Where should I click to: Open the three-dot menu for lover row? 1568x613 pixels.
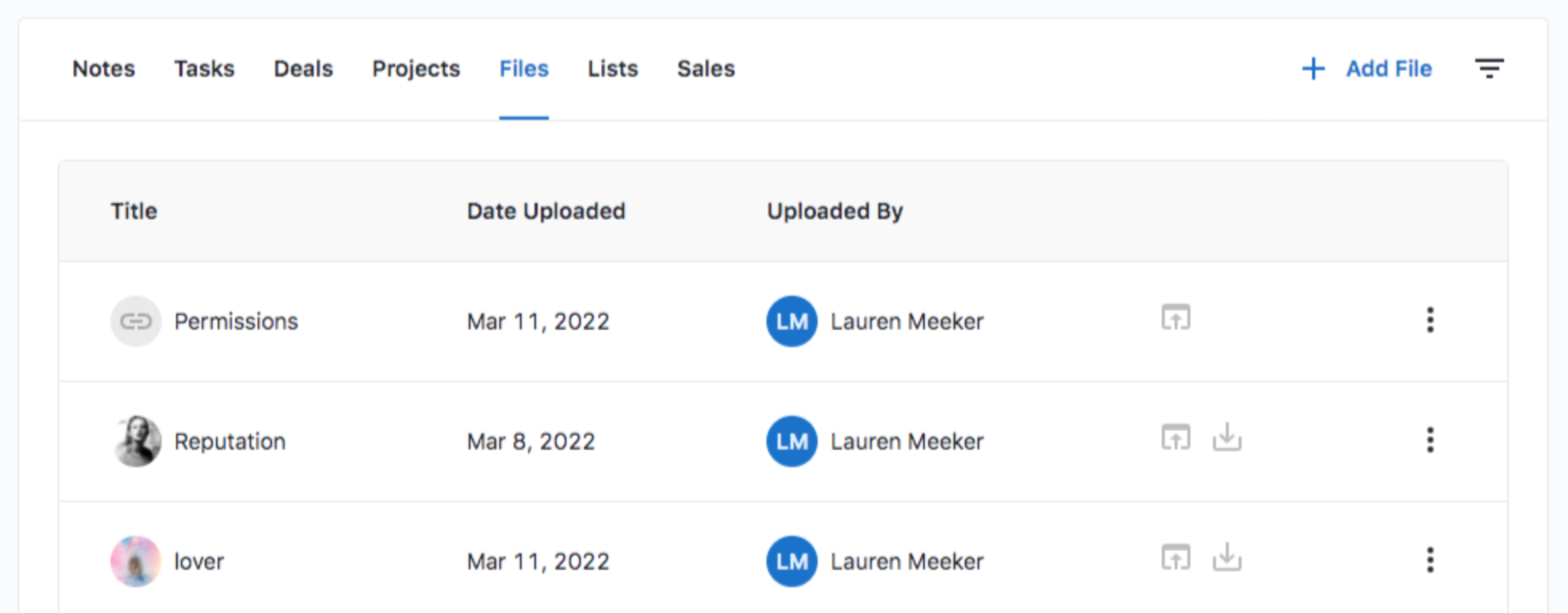point(1430,560)
